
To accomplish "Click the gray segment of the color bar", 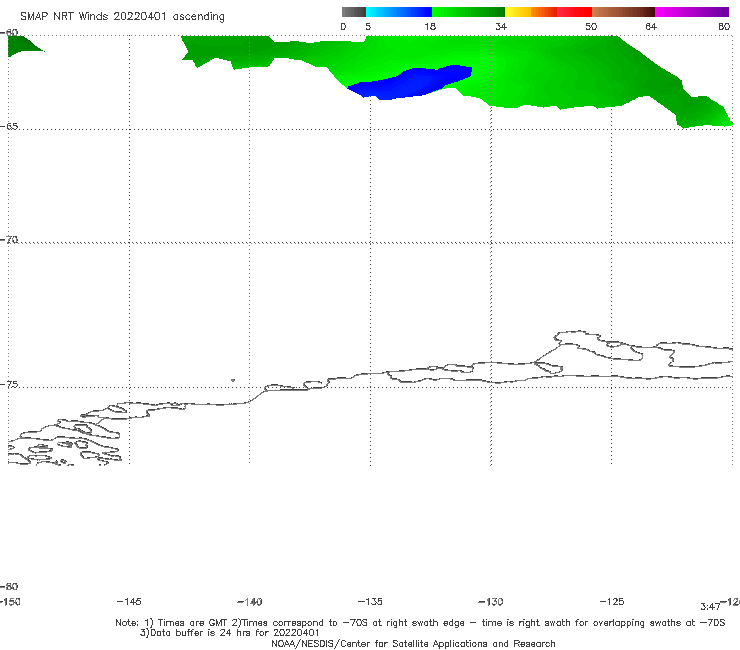I will 354,12.
